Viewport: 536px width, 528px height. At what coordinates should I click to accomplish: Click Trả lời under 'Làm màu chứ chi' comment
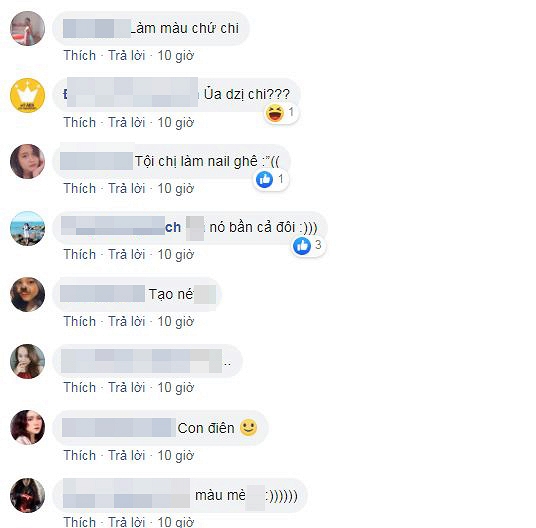(x=127, y=55)
